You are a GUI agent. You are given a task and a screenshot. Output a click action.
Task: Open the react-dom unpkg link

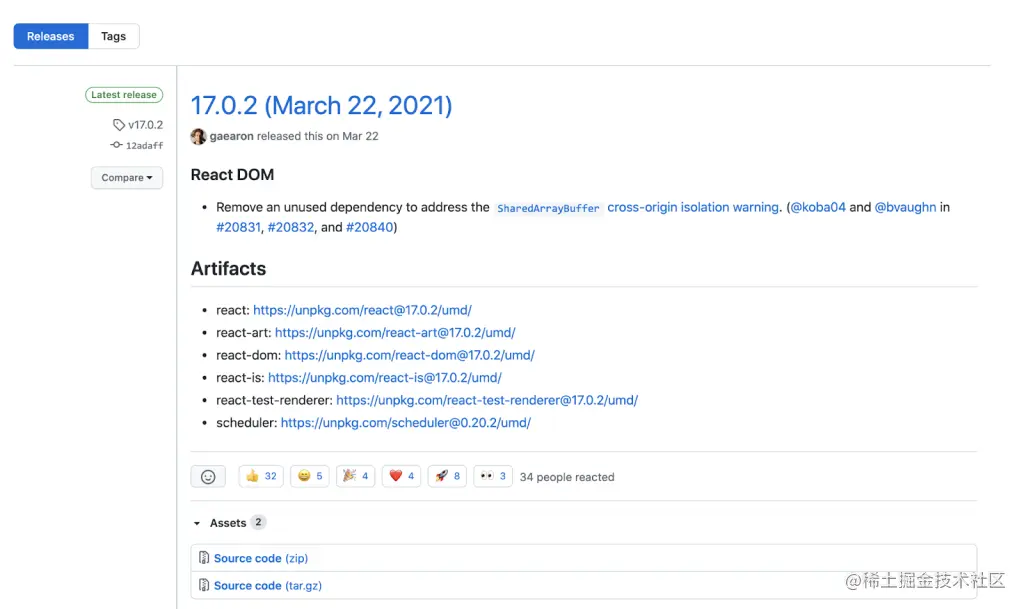point(408,354)
